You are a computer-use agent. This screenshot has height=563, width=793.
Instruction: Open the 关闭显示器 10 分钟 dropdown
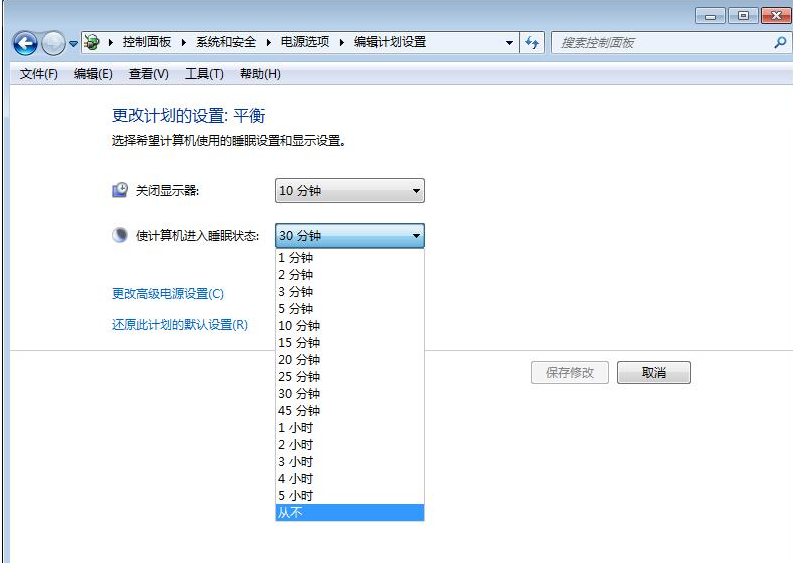[349, 191]
